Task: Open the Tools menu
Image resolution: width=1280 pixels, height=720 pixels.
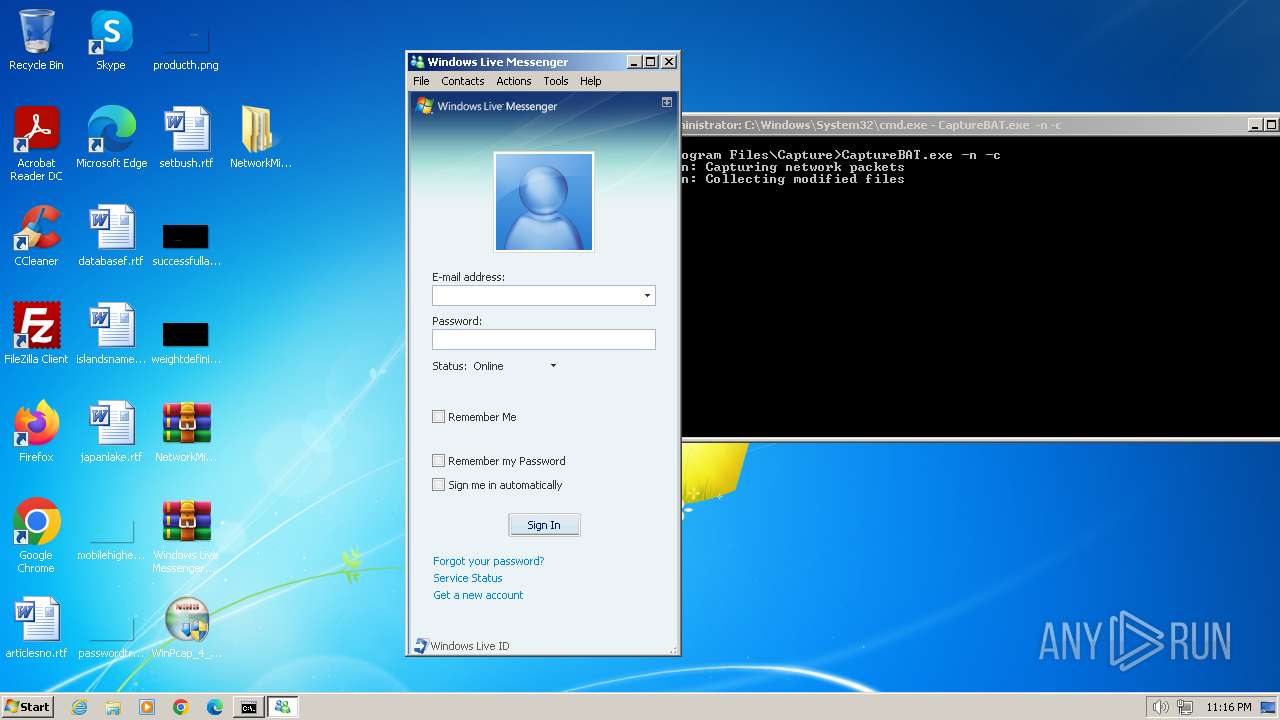Action: tap(556, 81)
